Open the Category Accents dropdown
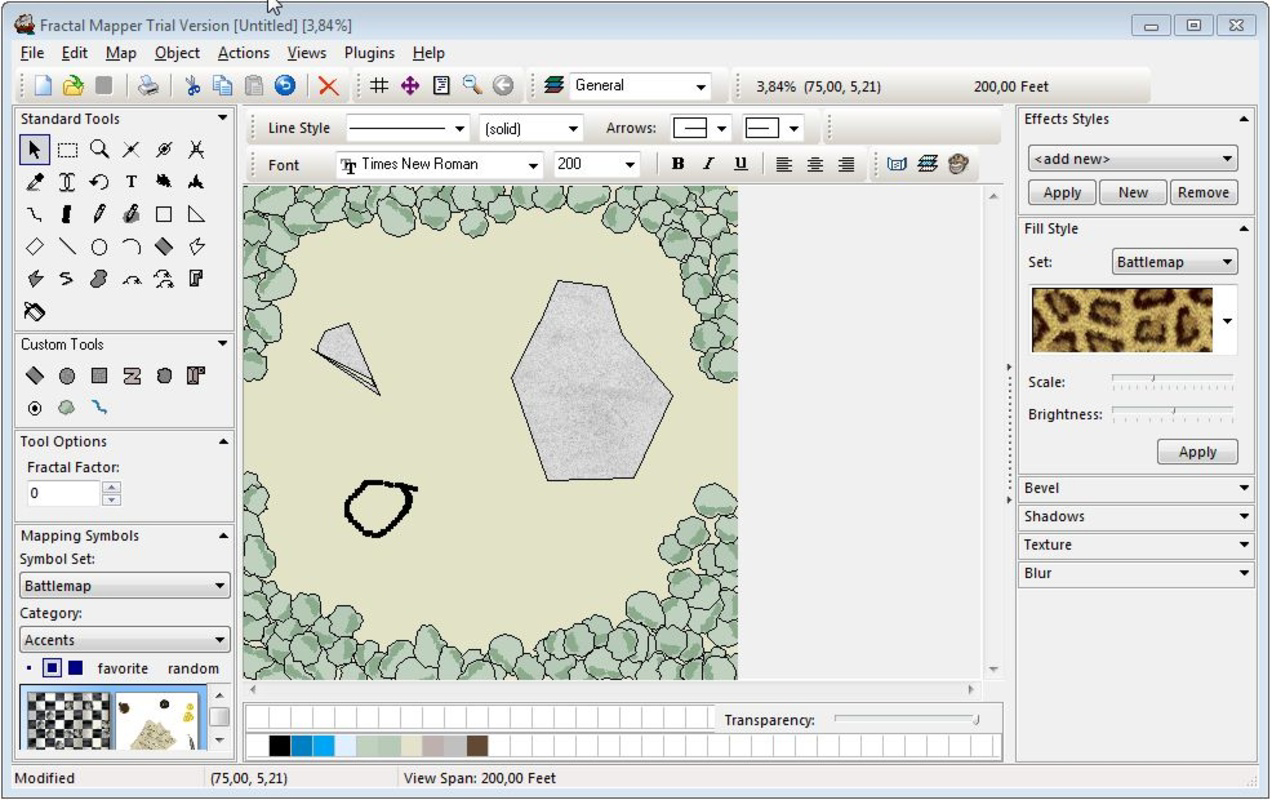 pyautogui.click(x=125, y=640)
